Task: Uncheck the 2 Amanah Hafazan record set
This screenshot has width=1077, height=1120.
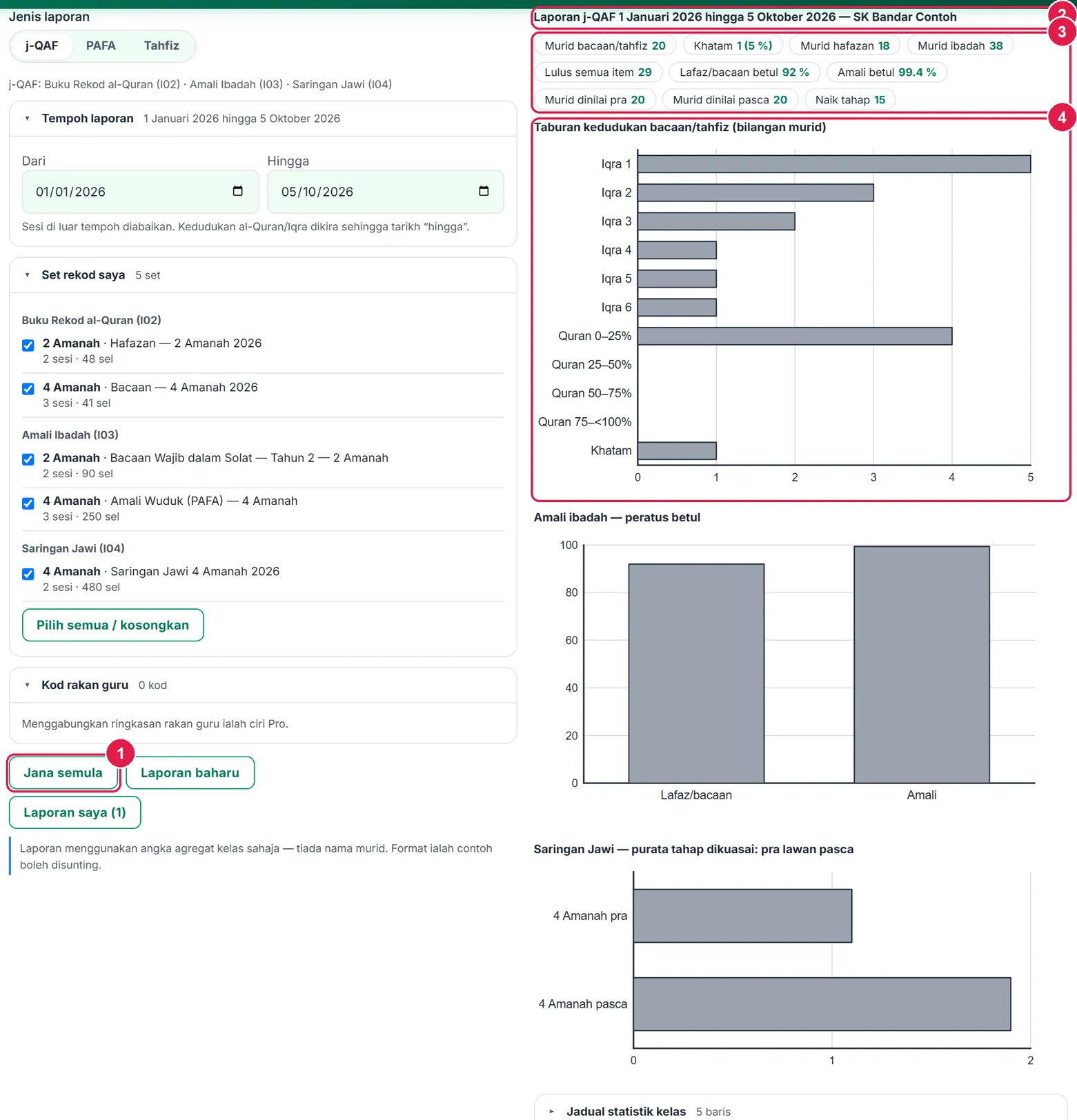Action: (x=28, y=345)
